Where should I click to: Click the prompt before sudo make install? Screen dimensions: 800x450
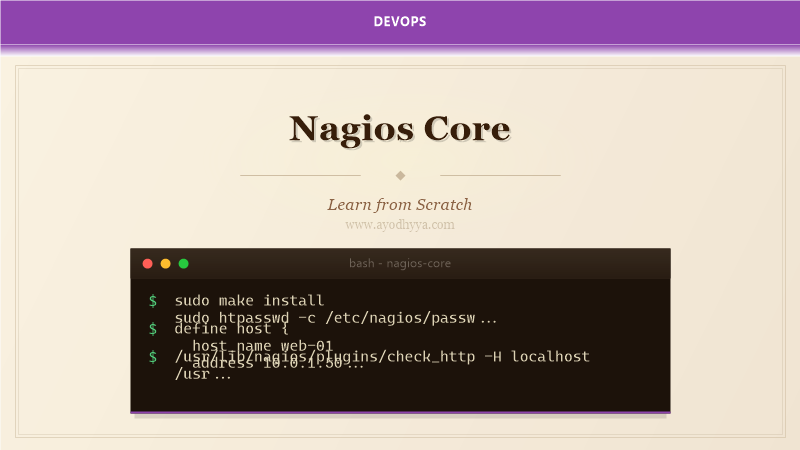[x=153, y=301]
